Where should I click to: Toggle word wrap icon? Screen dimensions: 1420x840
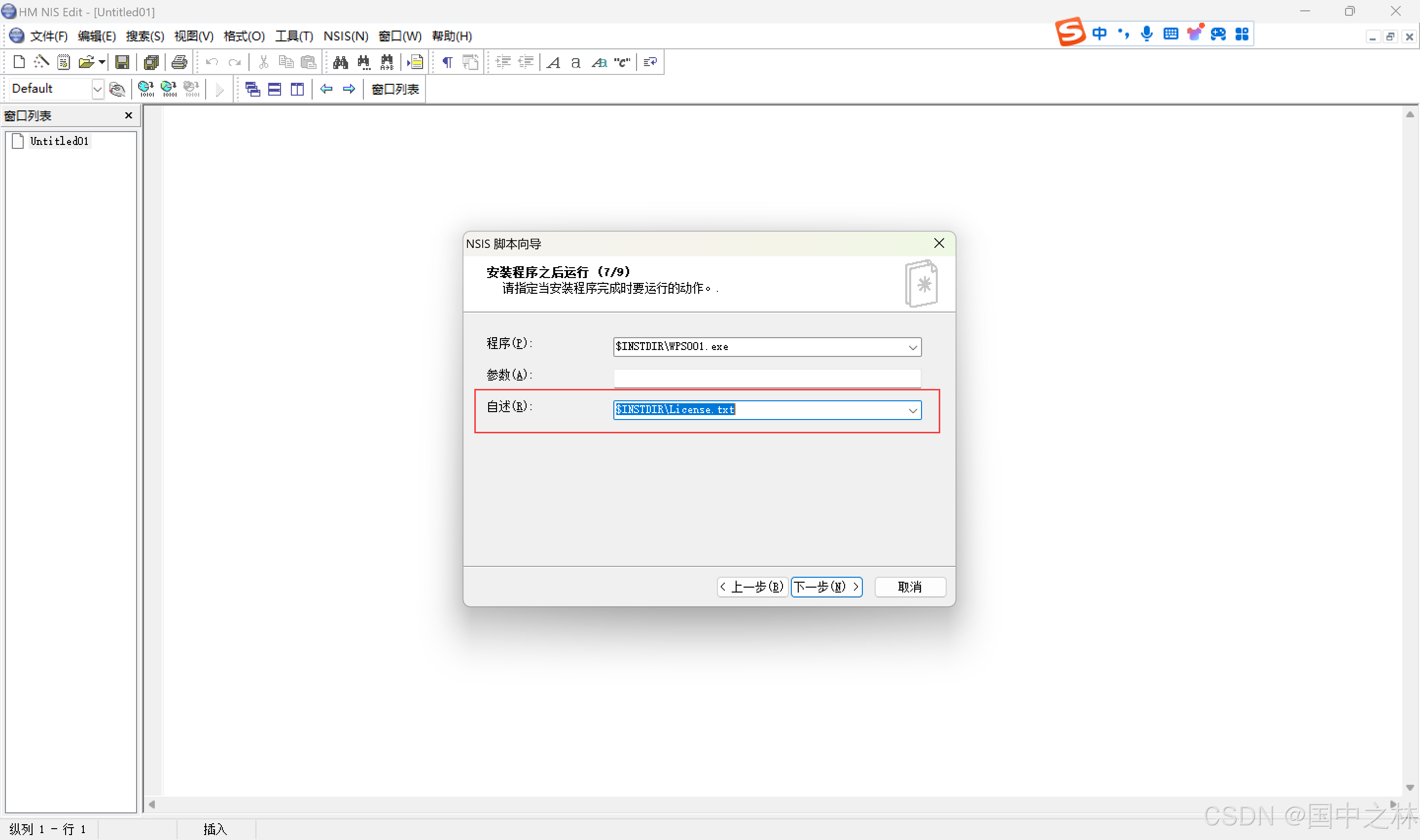tap(650, 62)
